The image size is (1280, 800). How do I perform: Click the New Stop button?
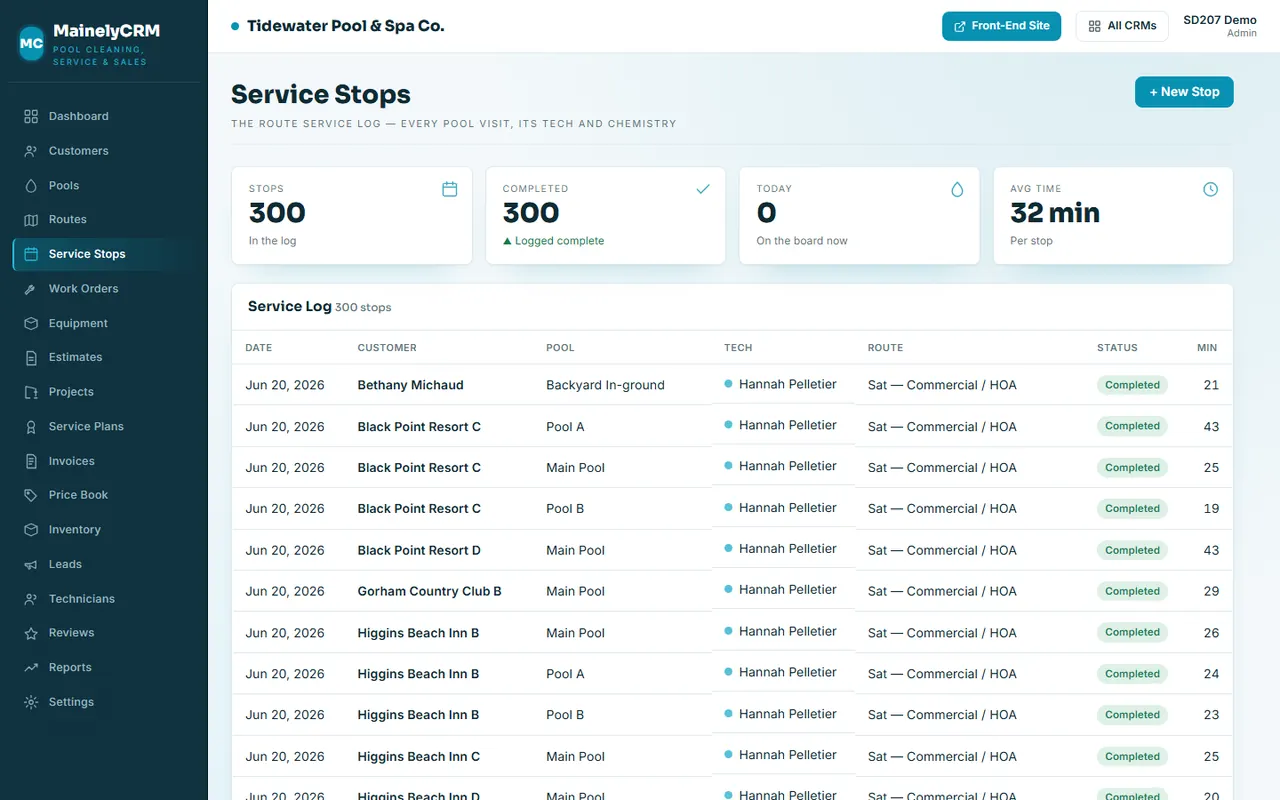1184,92
